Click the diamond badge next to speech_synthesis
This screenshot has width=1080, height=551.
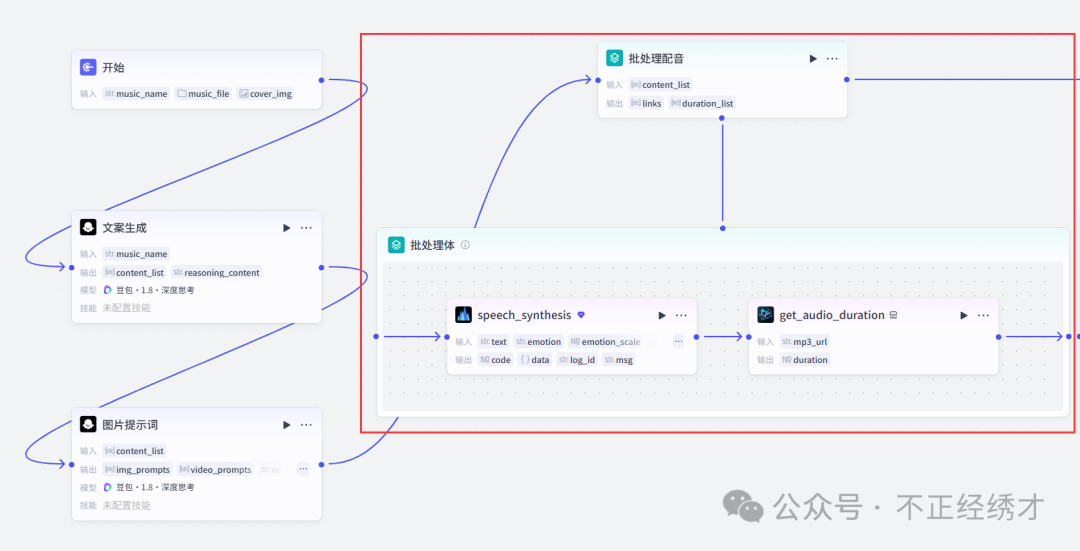[581, 315]
